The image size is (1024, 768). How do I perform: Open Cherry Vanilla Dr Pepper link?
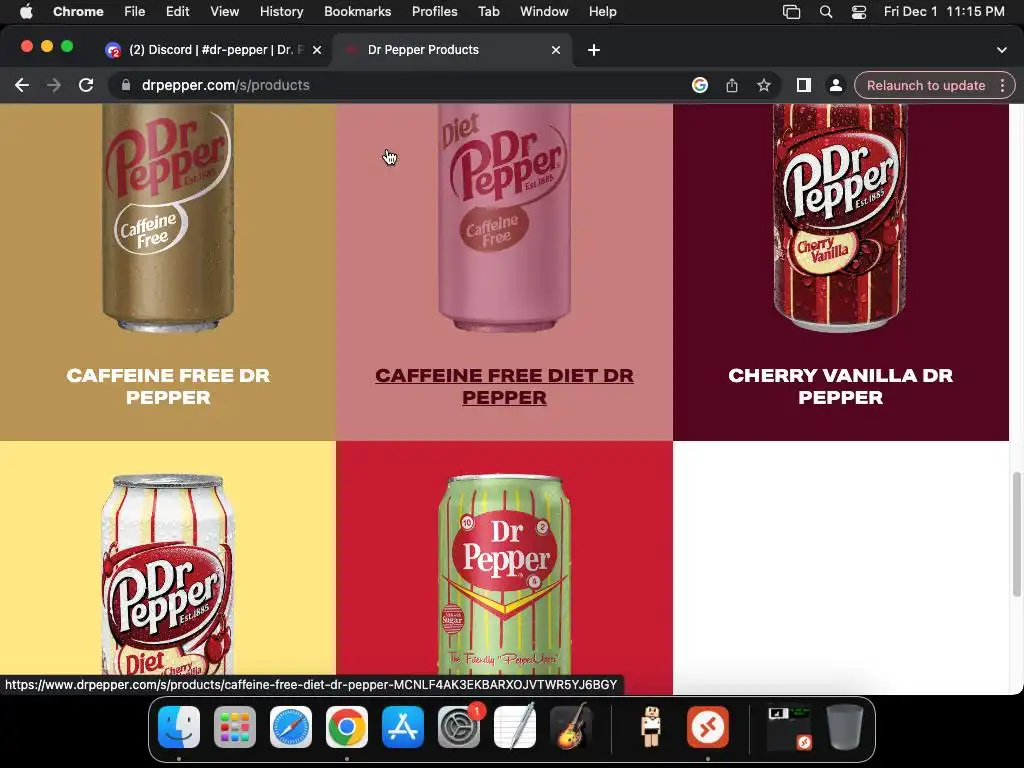click(x=840, y=386)
